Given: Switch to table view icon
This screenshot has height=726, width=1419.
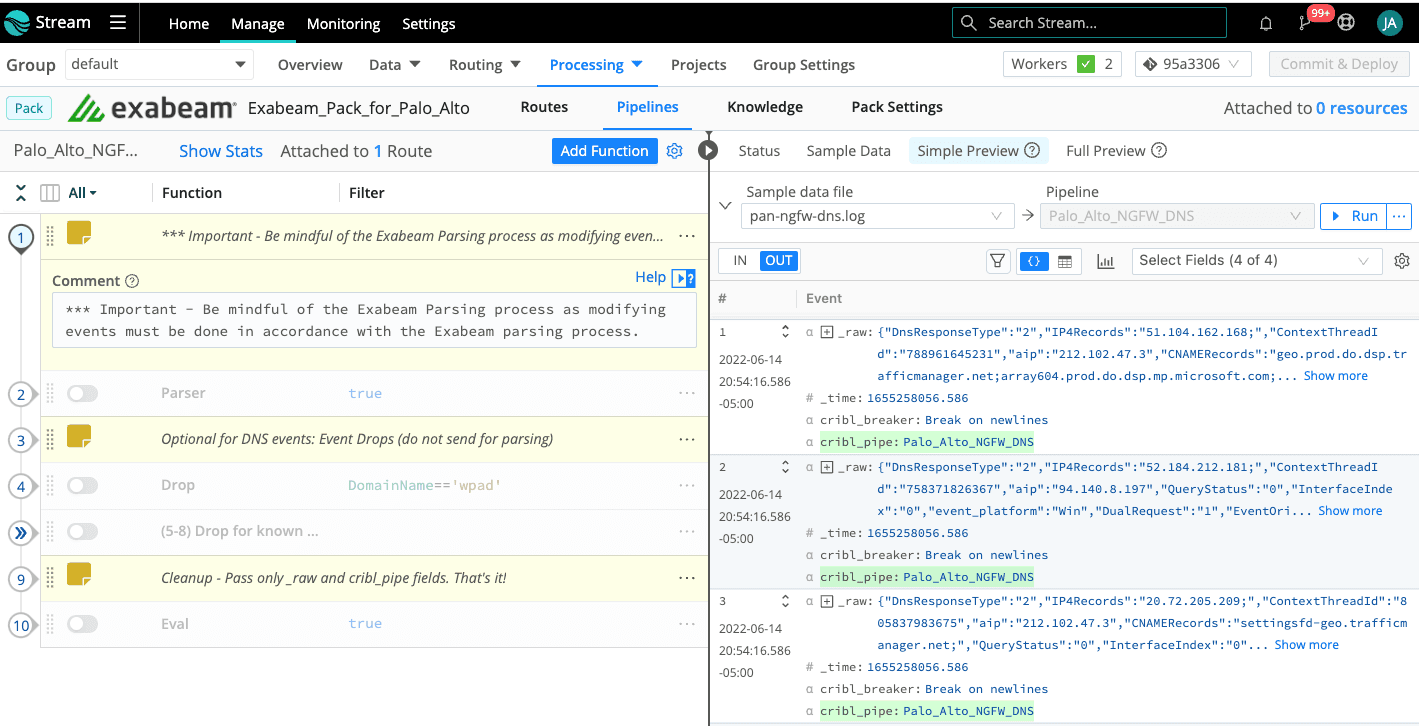Looking at the screenshot, I should point(1065,261).
